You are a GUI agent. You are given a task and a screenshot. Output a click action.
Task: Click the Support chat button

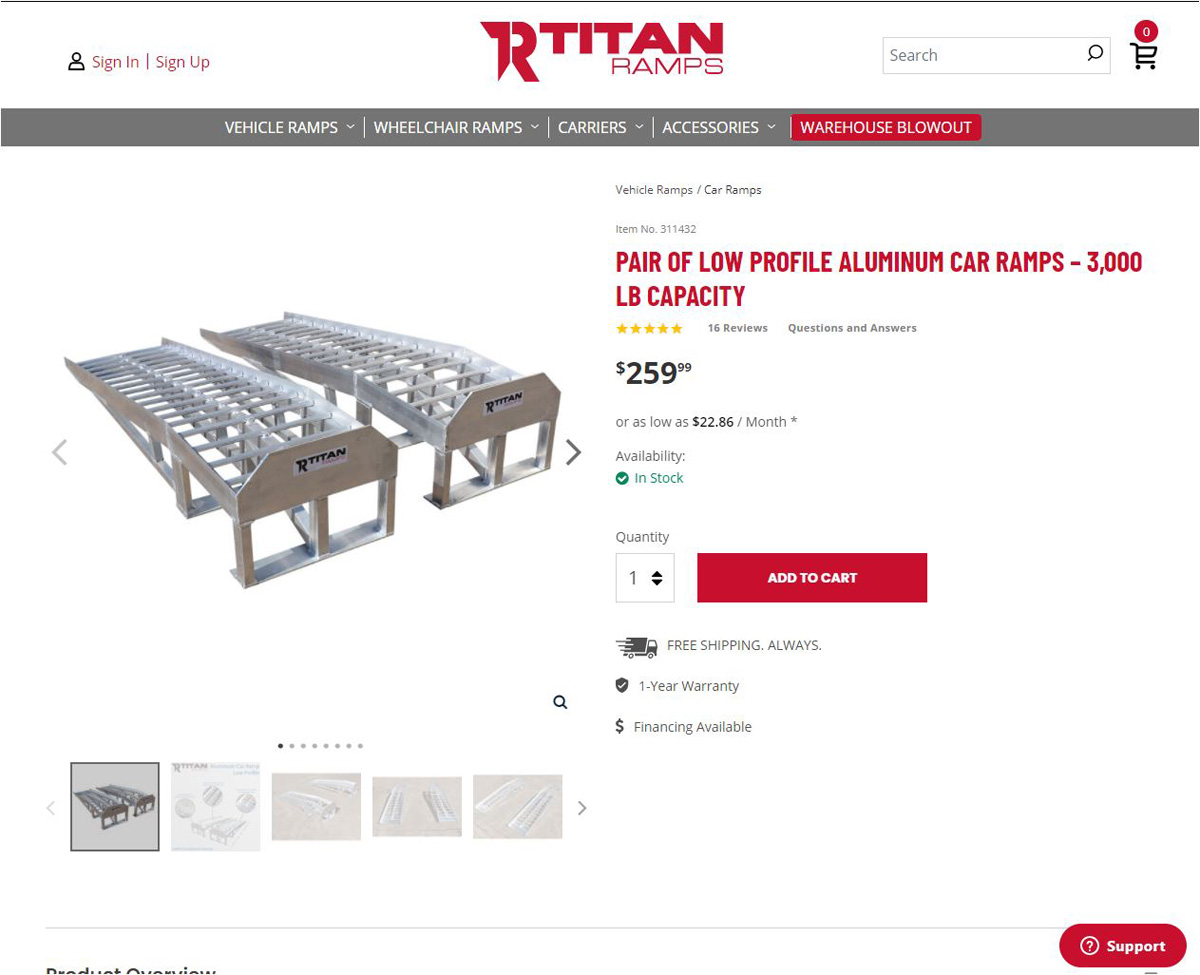tap(1122, 945)
